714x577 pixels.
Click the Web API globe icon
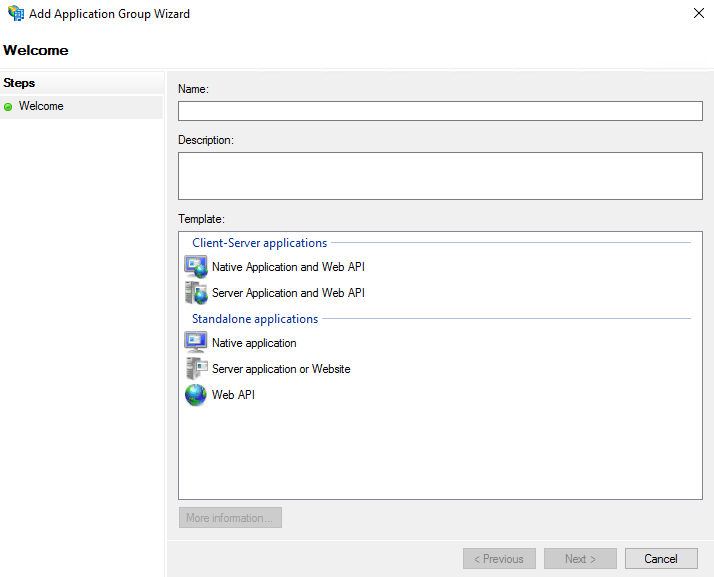[196, 395]
